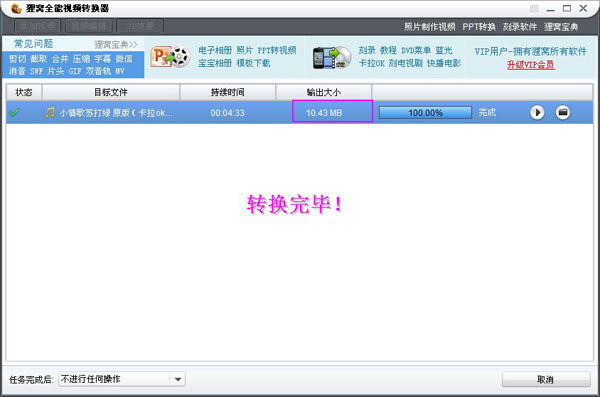This screenshot has width=600, height=397.
Task: Open the 任务完成后 action dropdown
Action: (178, 379)
